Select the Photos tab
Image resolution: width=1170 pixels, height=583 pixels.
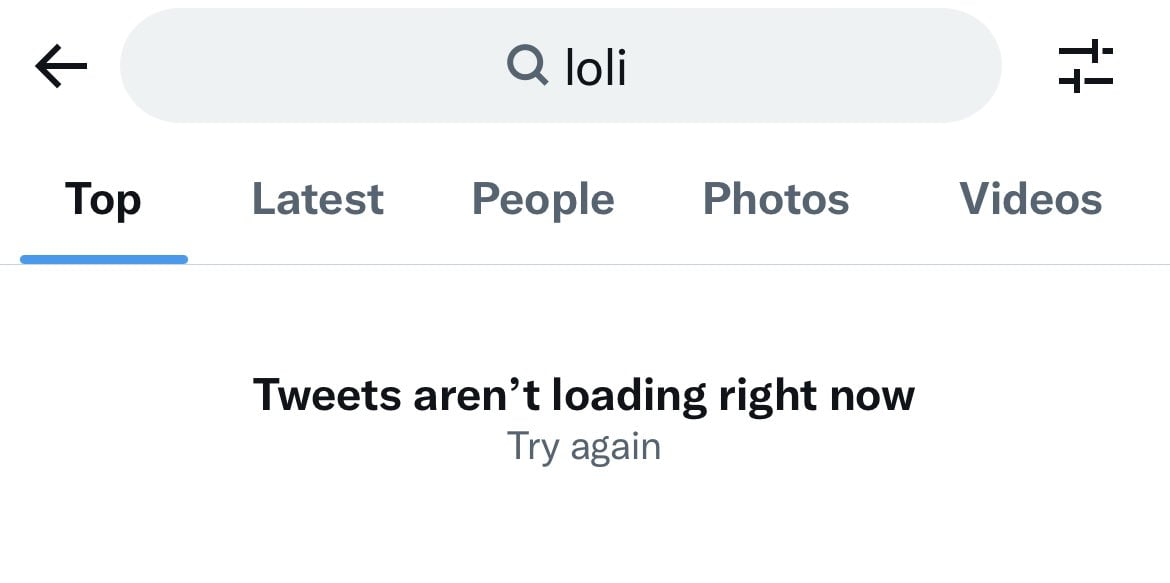coord(776,199)
